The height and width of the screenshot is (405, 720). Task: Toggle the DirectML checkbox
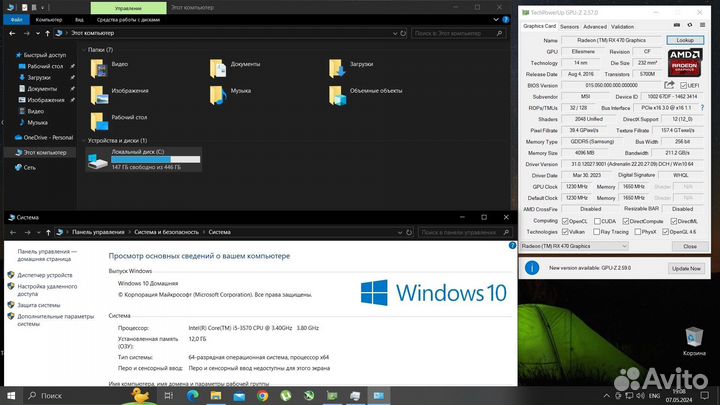(x=674, y=221)
